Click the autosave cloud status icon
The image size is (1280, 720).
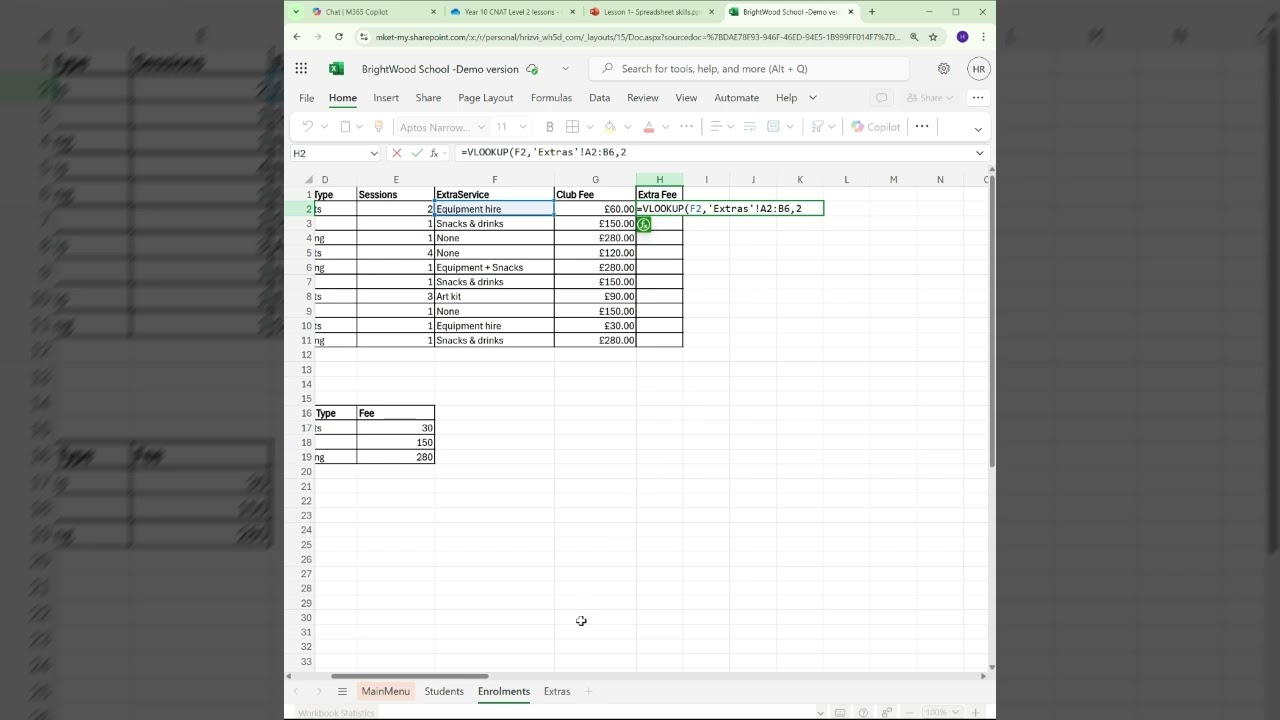pyautogui.click(x=532, y=69)
